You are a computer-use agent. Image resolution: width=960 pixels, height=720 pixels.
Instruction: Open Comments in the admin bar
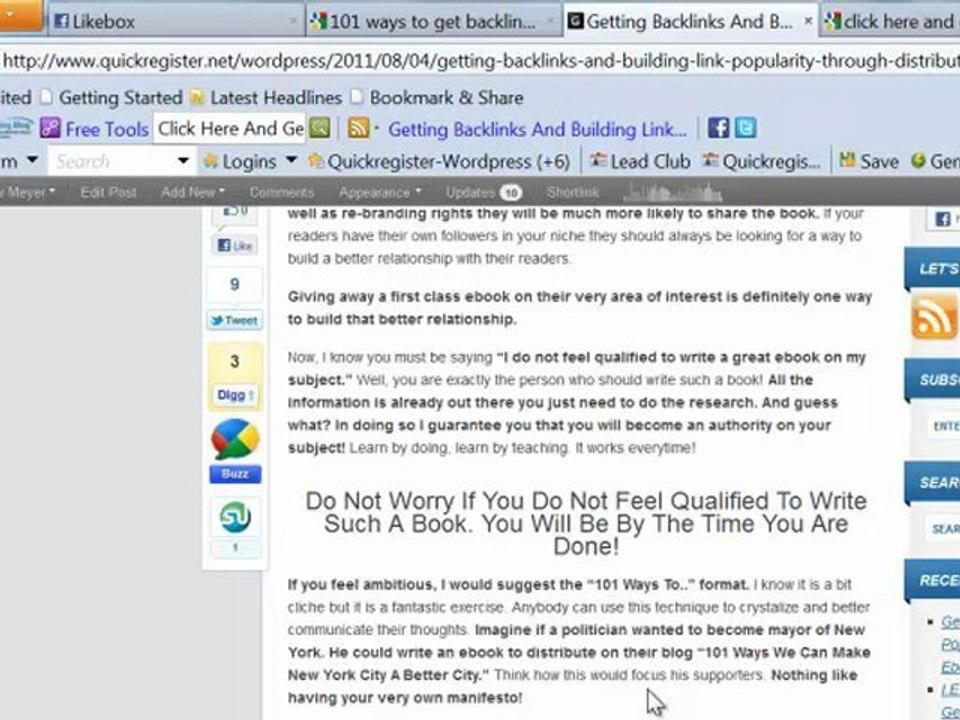tap(282, 192)
